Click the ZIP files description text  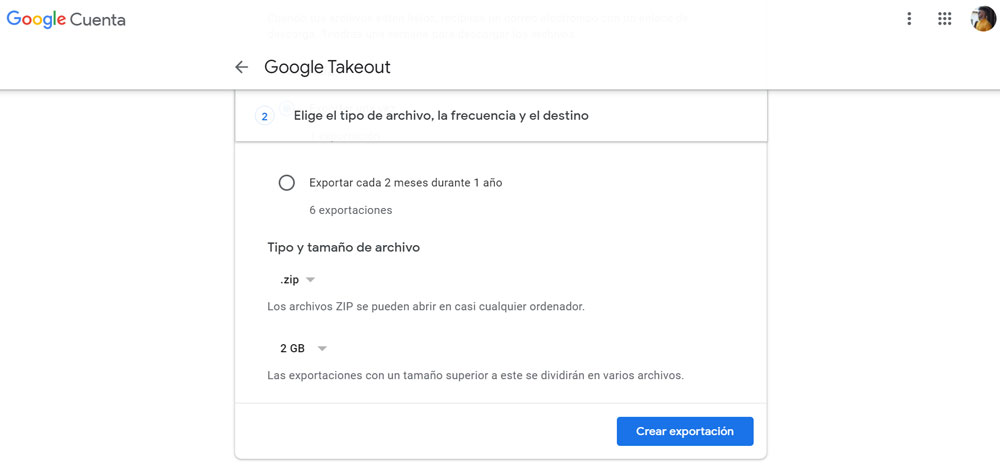425,306
